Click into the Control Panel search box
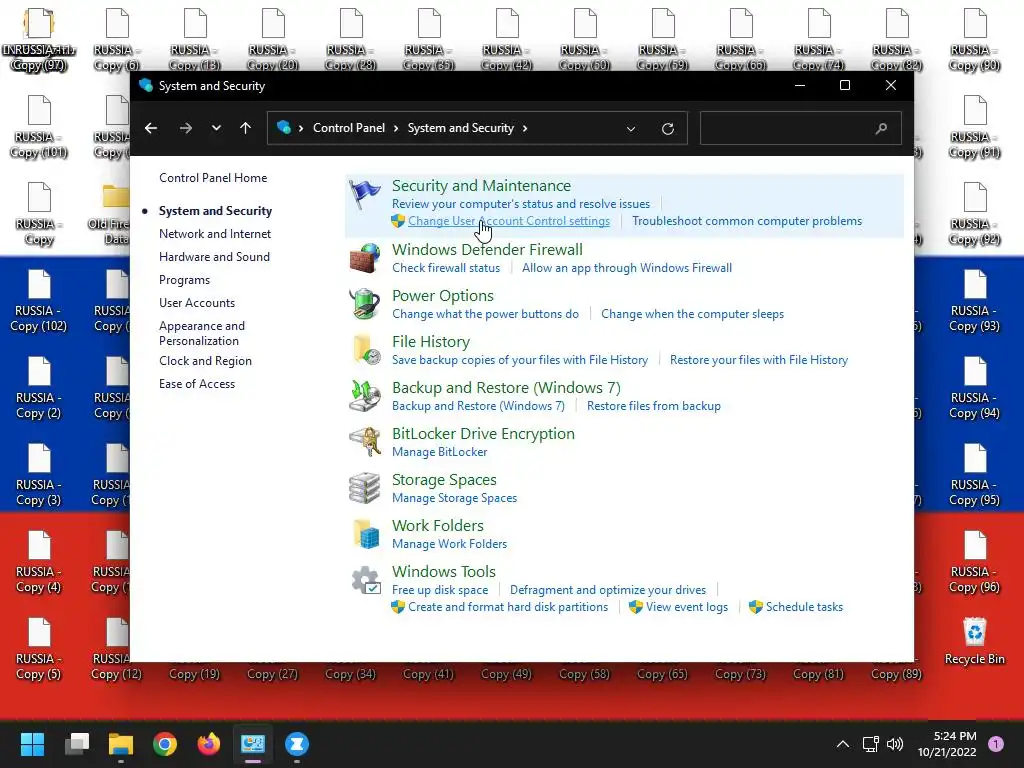The image size is (1024, 768). 801,129
